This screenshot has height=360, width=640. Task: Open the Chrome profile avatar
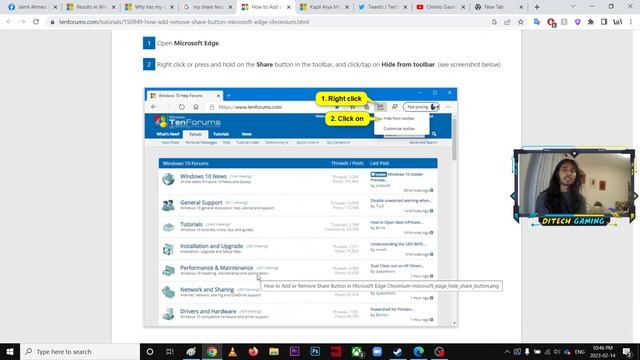(x=617, y=22)
